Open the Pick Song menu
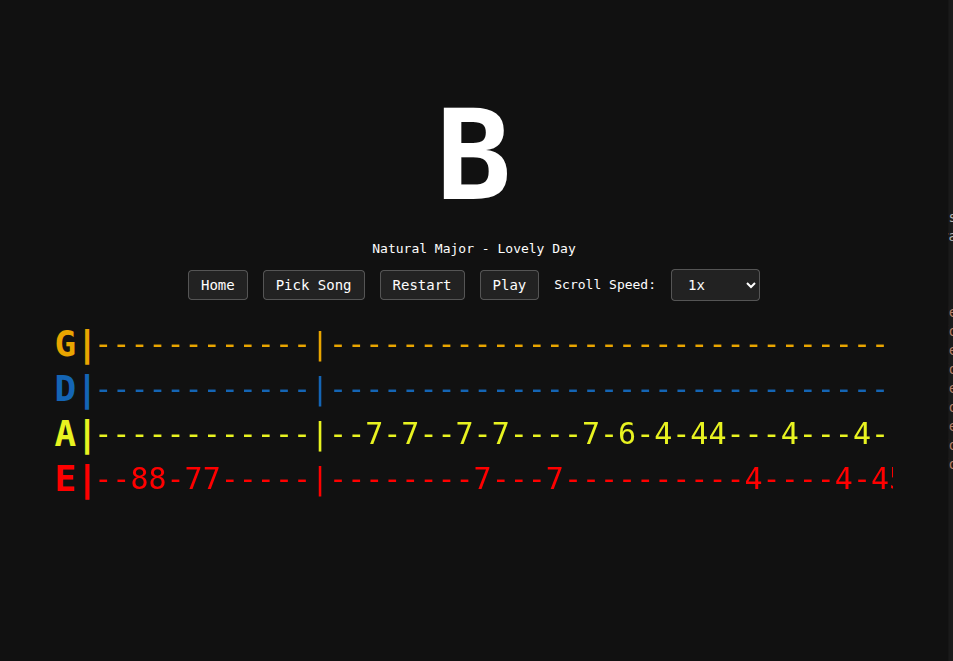The image size is (953, 661). (314, 285)
